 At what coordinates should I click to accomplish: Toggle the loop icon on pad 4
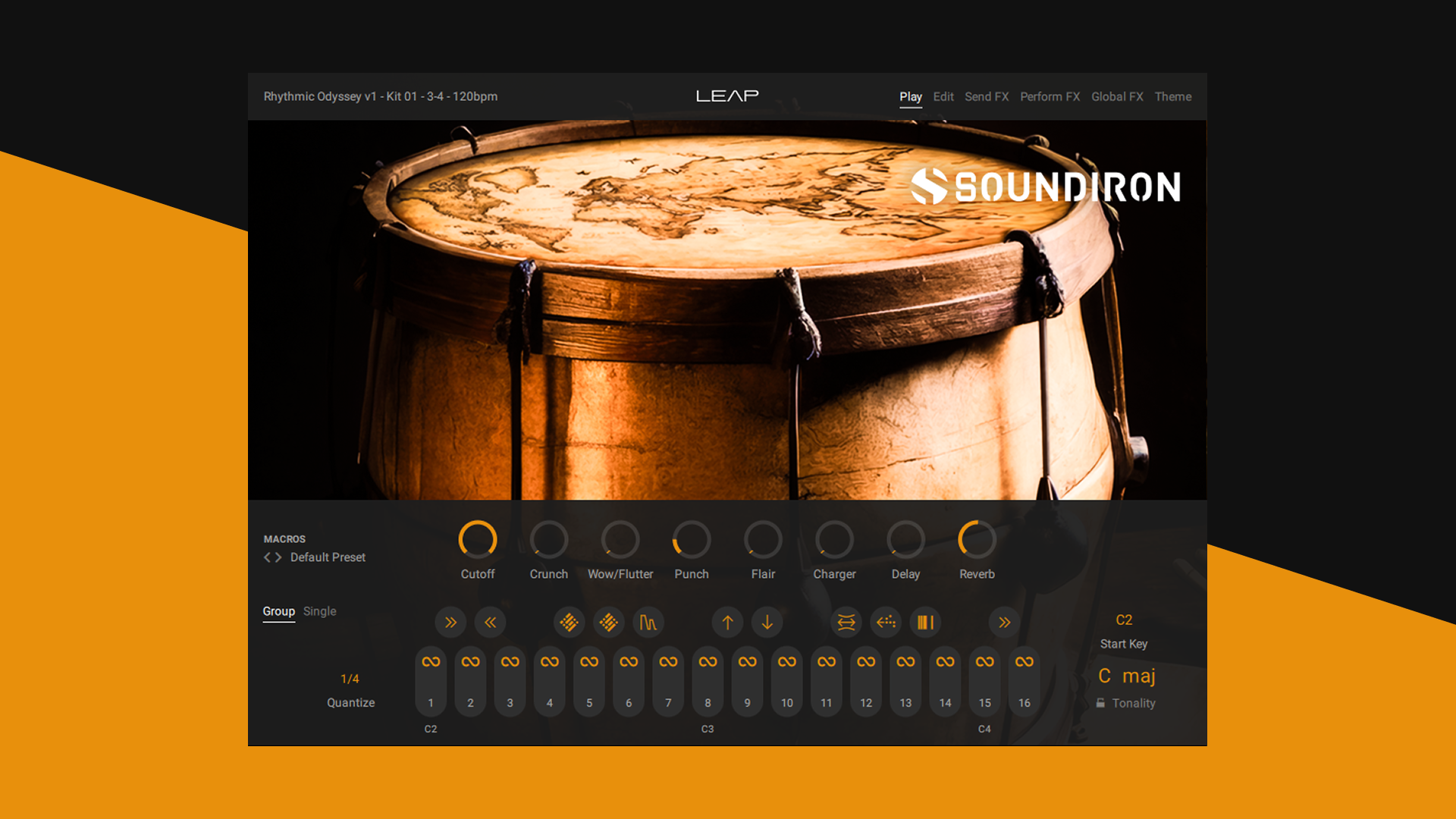click(x=550, y=662)
